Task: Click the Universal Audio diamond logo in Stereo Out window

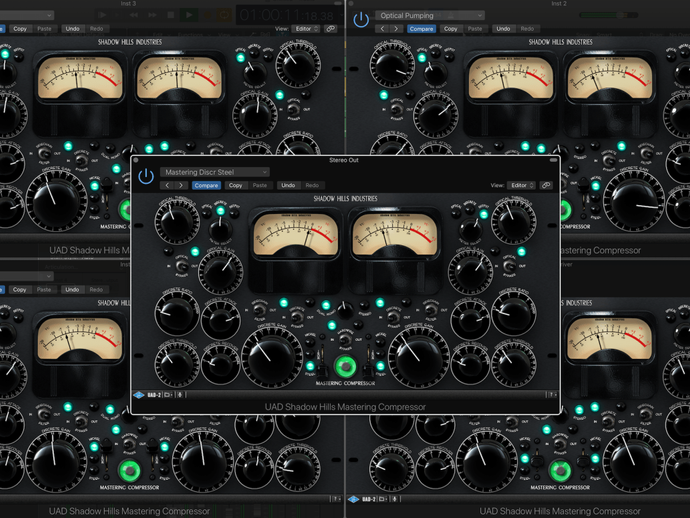Action: click(139, 395)
